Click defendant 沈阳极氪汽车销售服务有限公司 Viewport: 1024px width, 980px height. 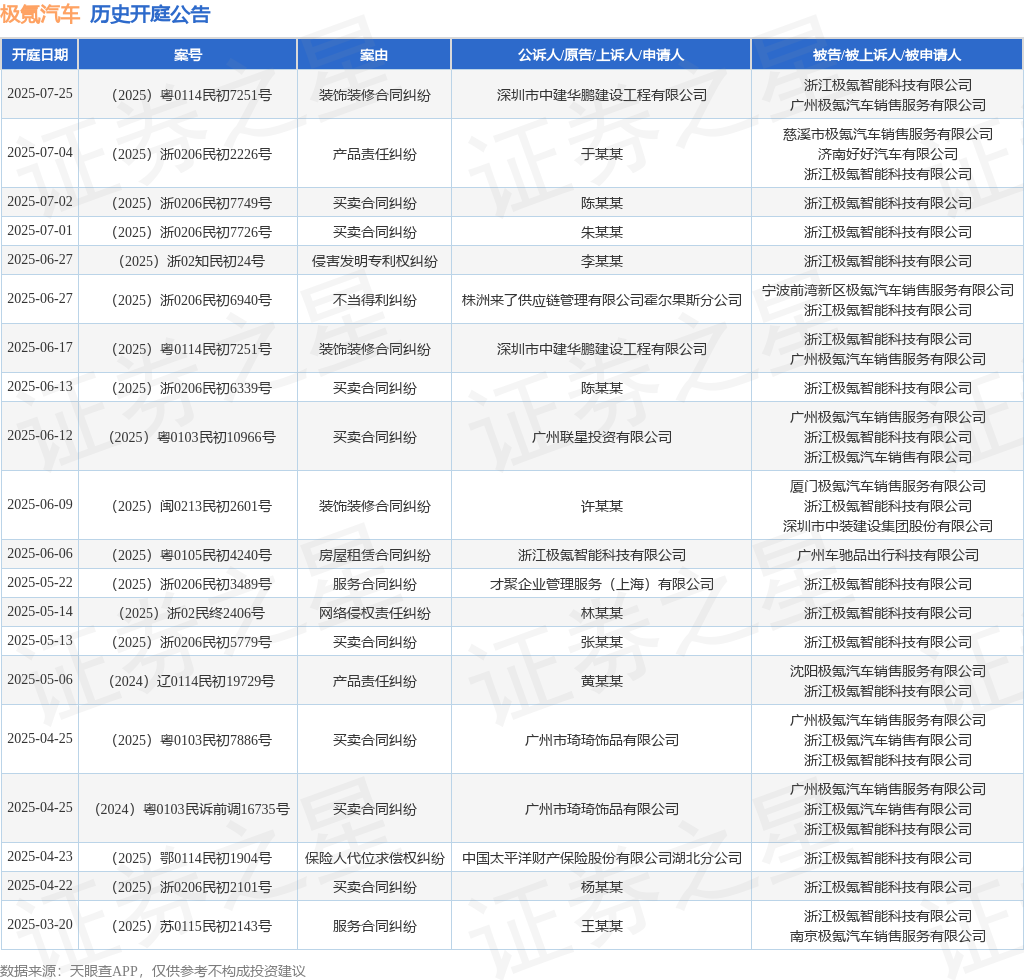point(888,671)
